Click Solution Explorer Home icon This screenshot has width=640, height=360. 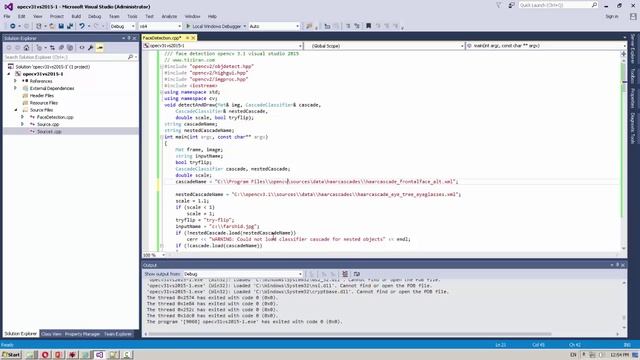pos(27,48)
